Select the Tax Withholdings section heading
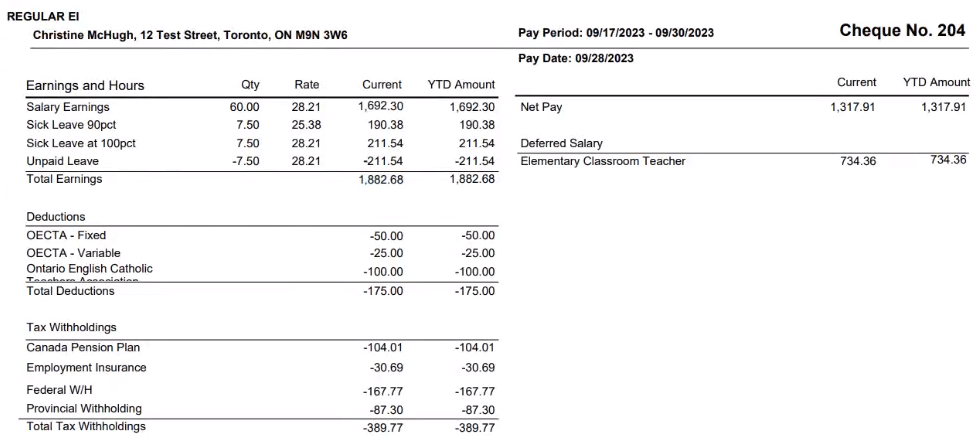 72,327
